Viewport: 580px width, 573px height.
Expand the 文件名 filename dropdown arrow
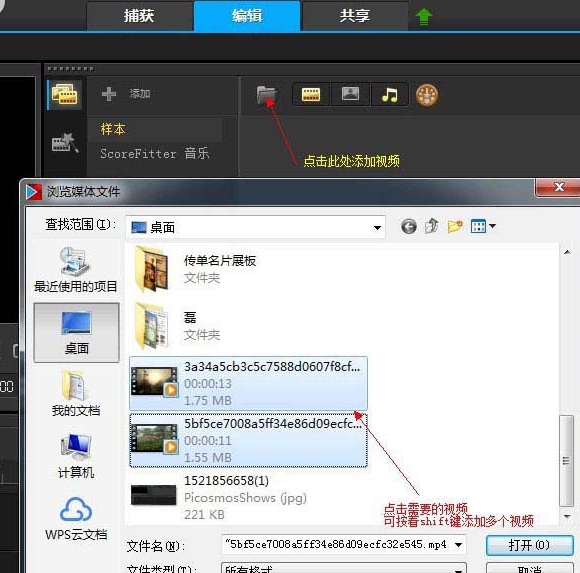pyautogui.click(x=458, y=545)
